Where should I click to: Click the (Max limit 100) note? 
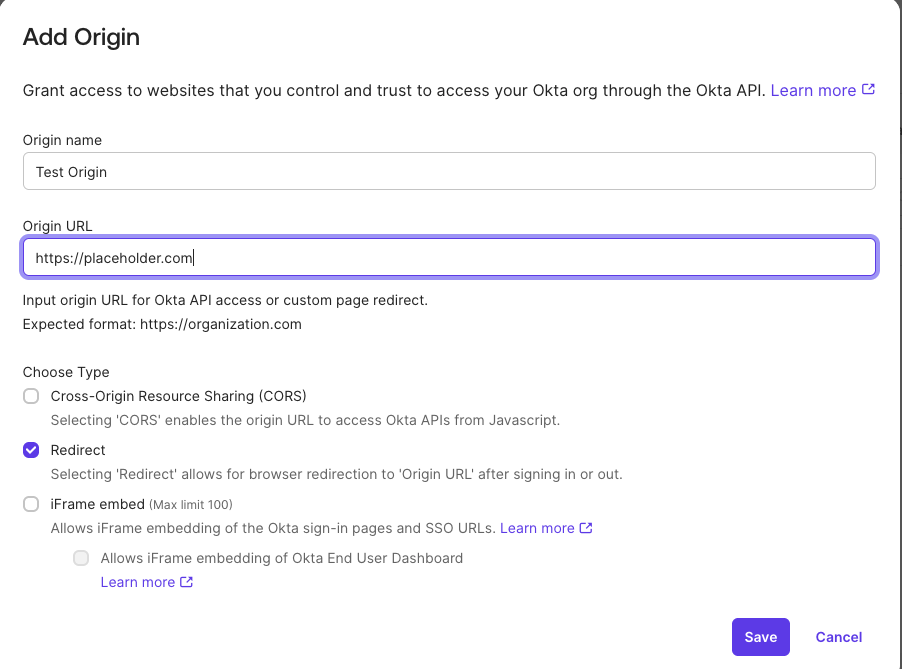click(x=191, y=504)
